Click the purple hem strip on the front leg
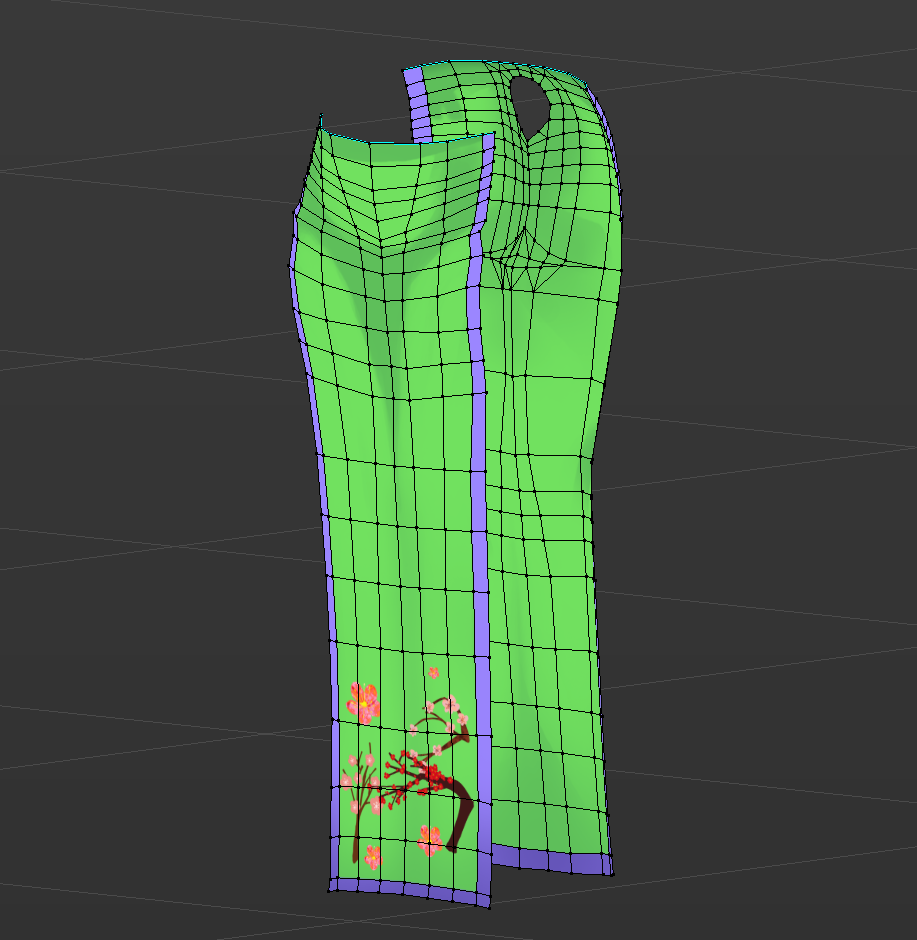This screenshot has height=940, width=917. pos(410,891)
